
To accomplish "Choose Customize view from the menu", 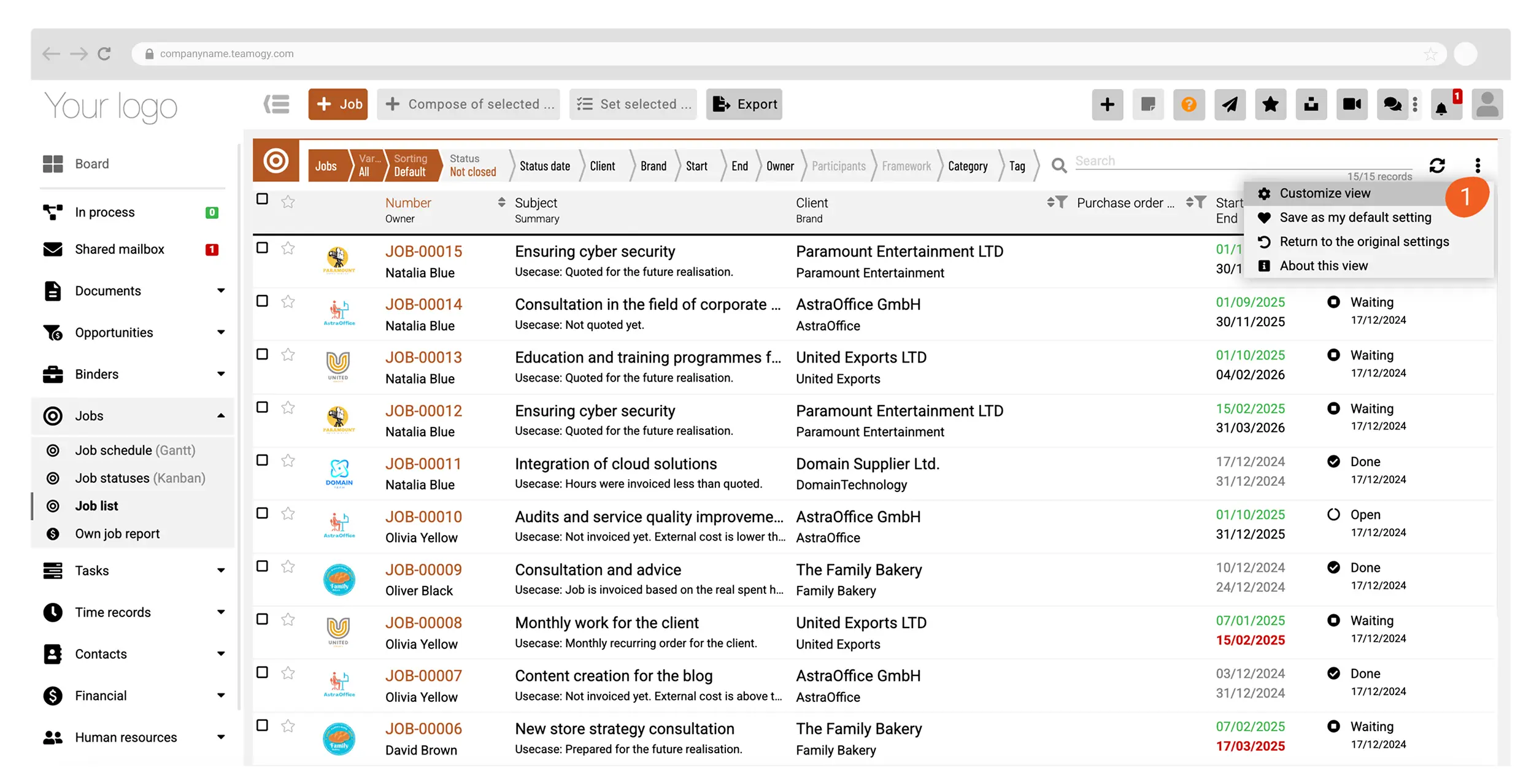I will (1324, 193).
